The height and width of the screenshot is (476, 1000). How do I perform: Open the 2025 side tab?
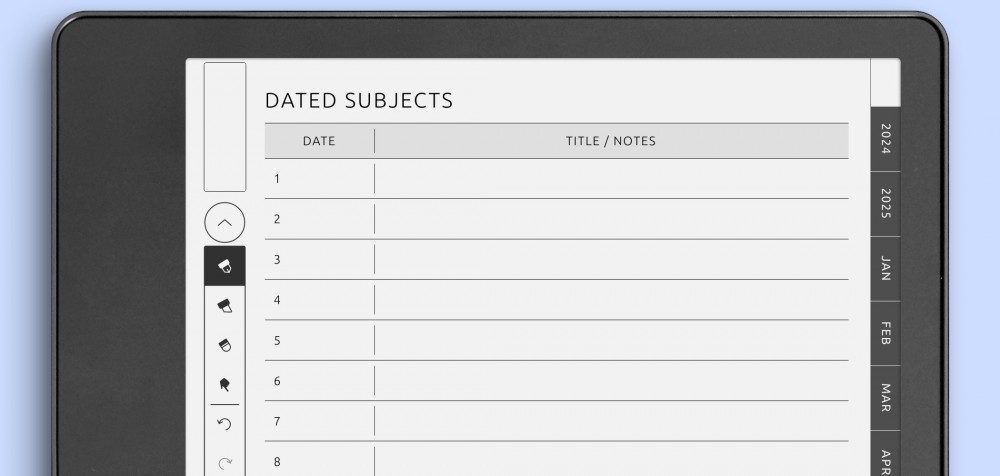point(885,204)
